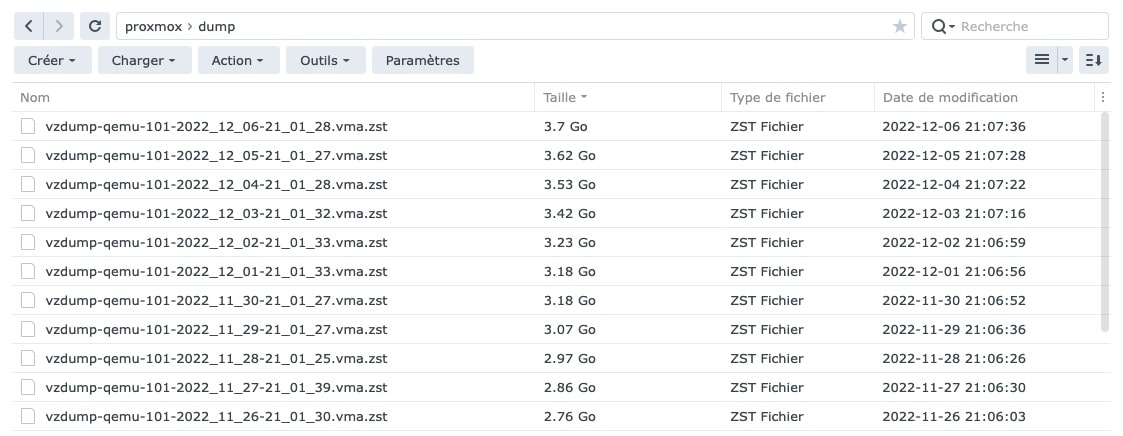
Task: Click the forward navigation arrow
Action: pos(60,27)
